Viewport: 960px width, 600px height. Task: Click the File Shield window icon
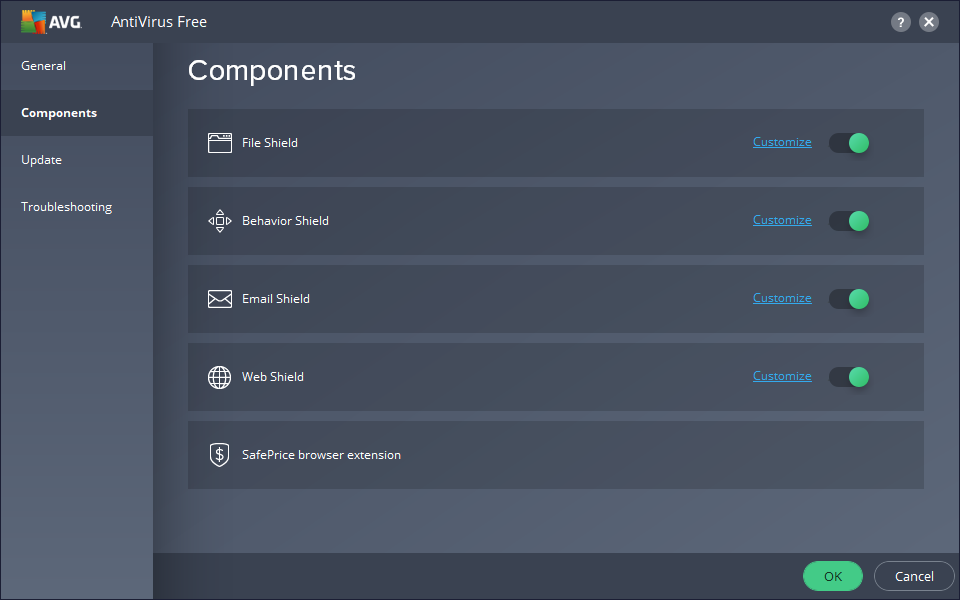(220, 143)
